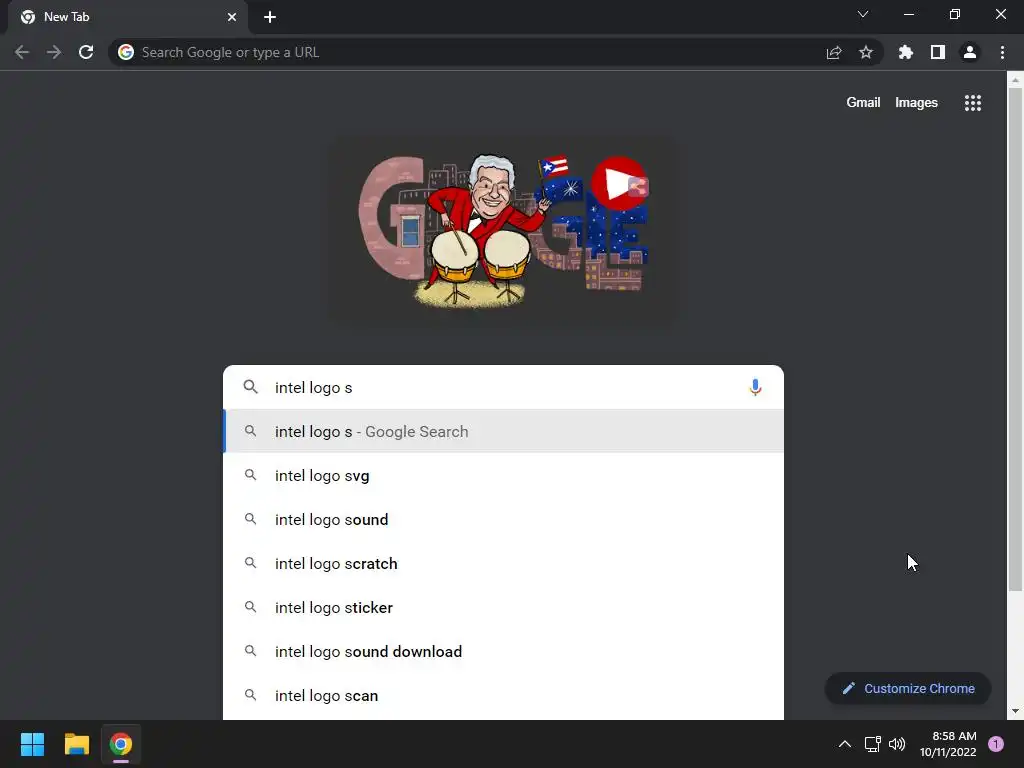The image size is (1024, 768).
Task: Start voice search with the microphone
Action: (x=755, y=387)
